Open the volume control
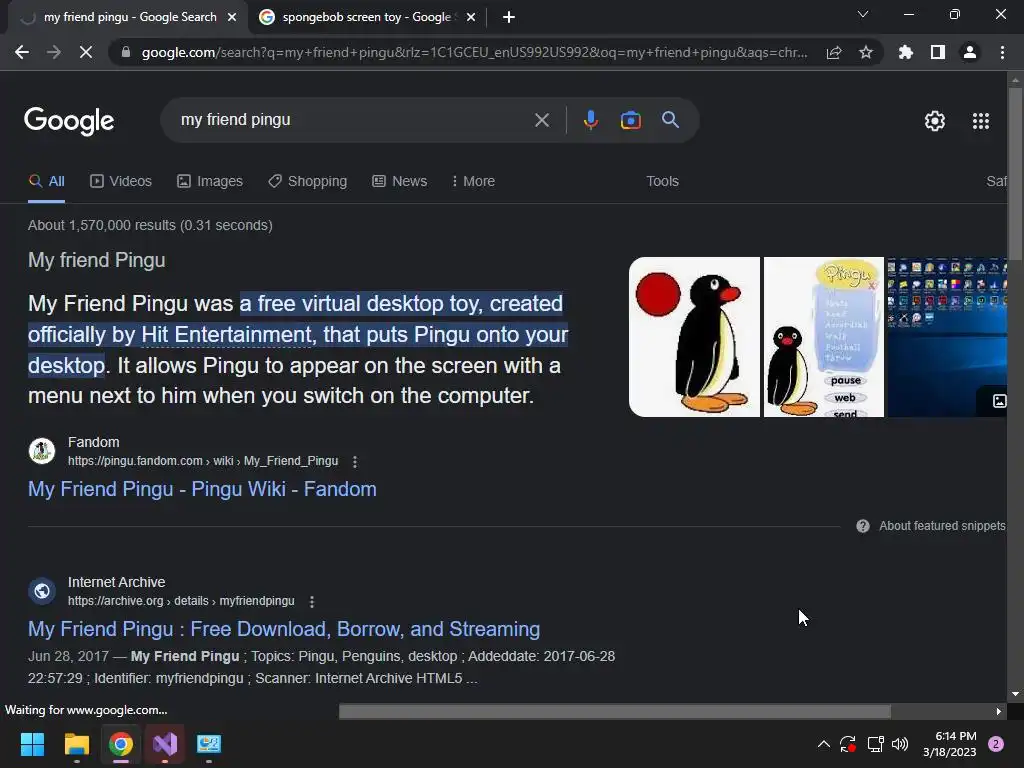1024x768 pixels. pos(900,744)
